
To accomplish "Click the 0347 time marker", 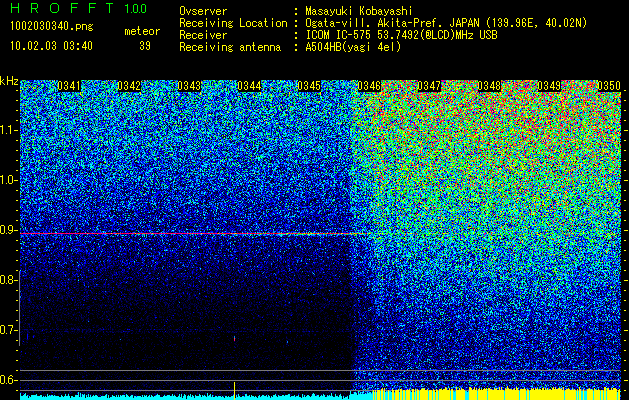I will coord(429,86).
